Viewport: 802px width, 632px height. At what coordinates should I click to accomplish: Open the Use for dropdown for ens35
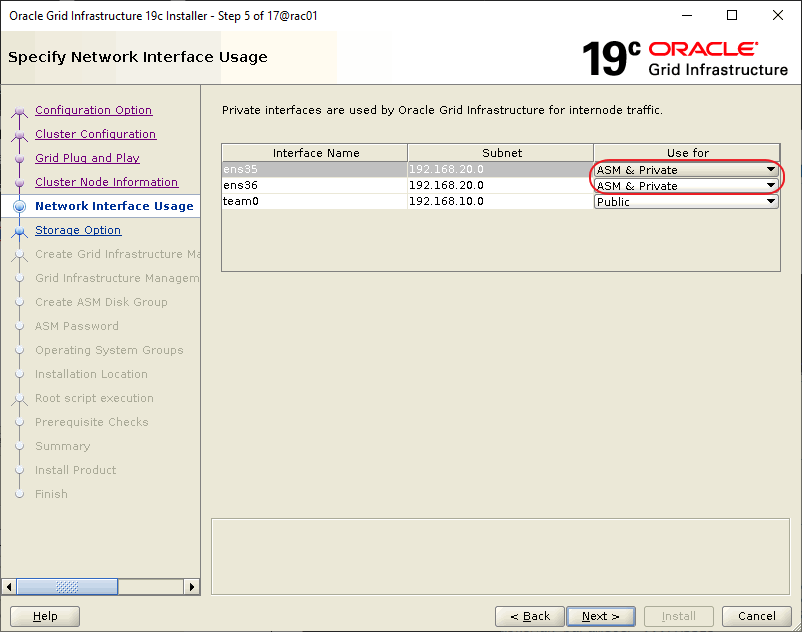pos(686,170)
